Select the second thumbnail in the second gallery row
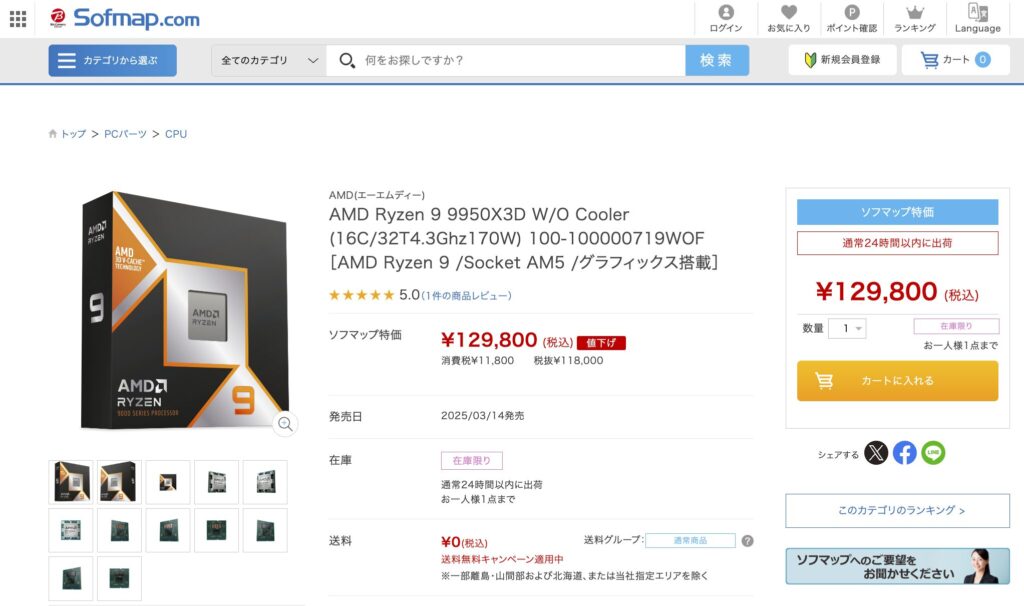This screenshot has width=1024, height=606. click(x=119, y=530)
